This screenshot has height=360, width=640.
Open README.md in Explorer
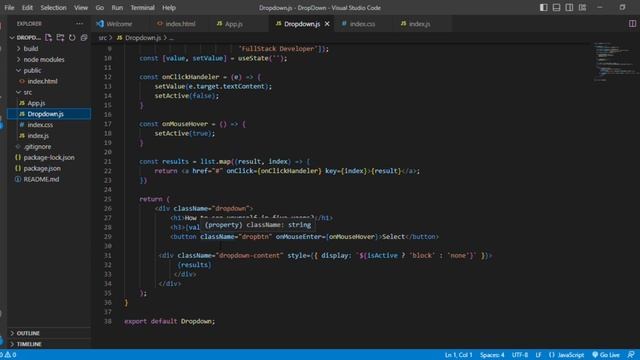41,179
